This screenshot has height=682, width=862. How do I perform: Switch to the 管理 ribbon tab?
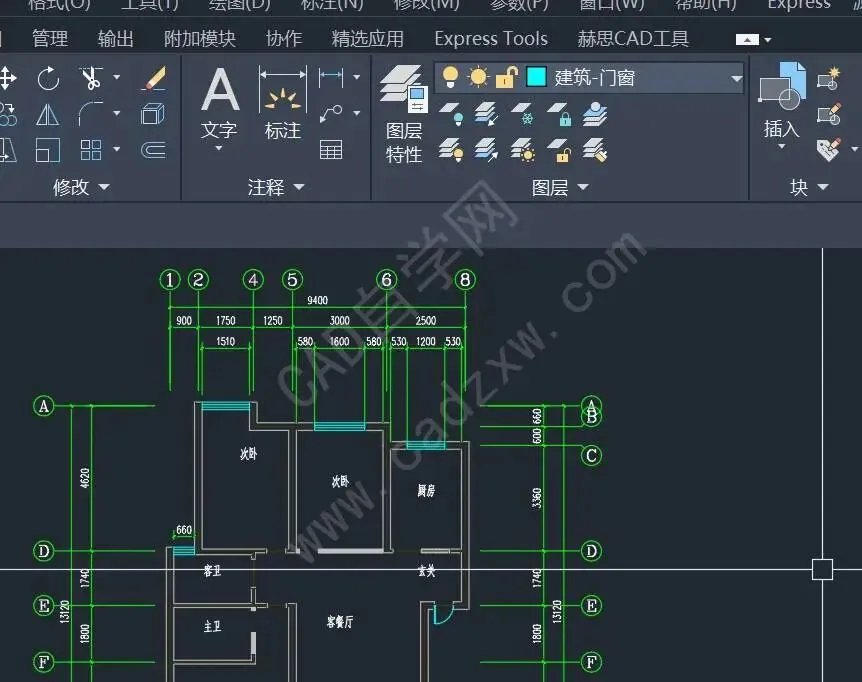pos(51,39)
